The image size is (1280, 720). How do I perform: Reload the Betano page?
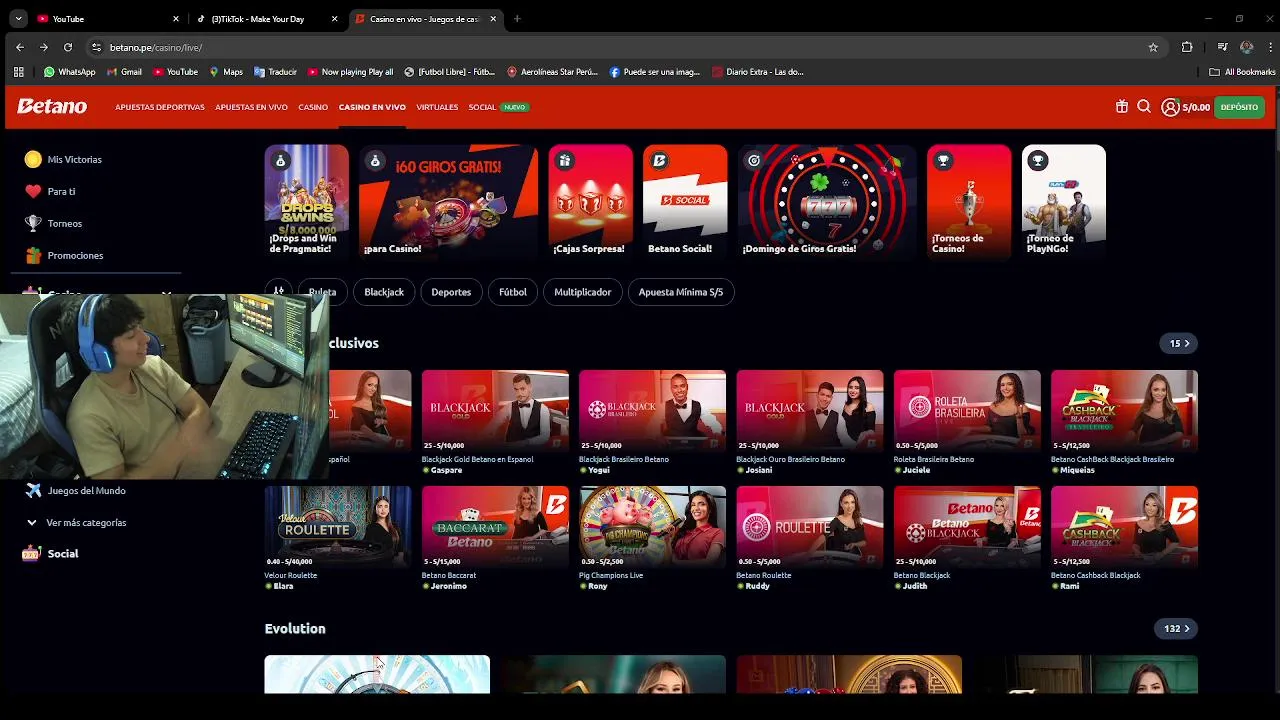[x=68, y=47]
